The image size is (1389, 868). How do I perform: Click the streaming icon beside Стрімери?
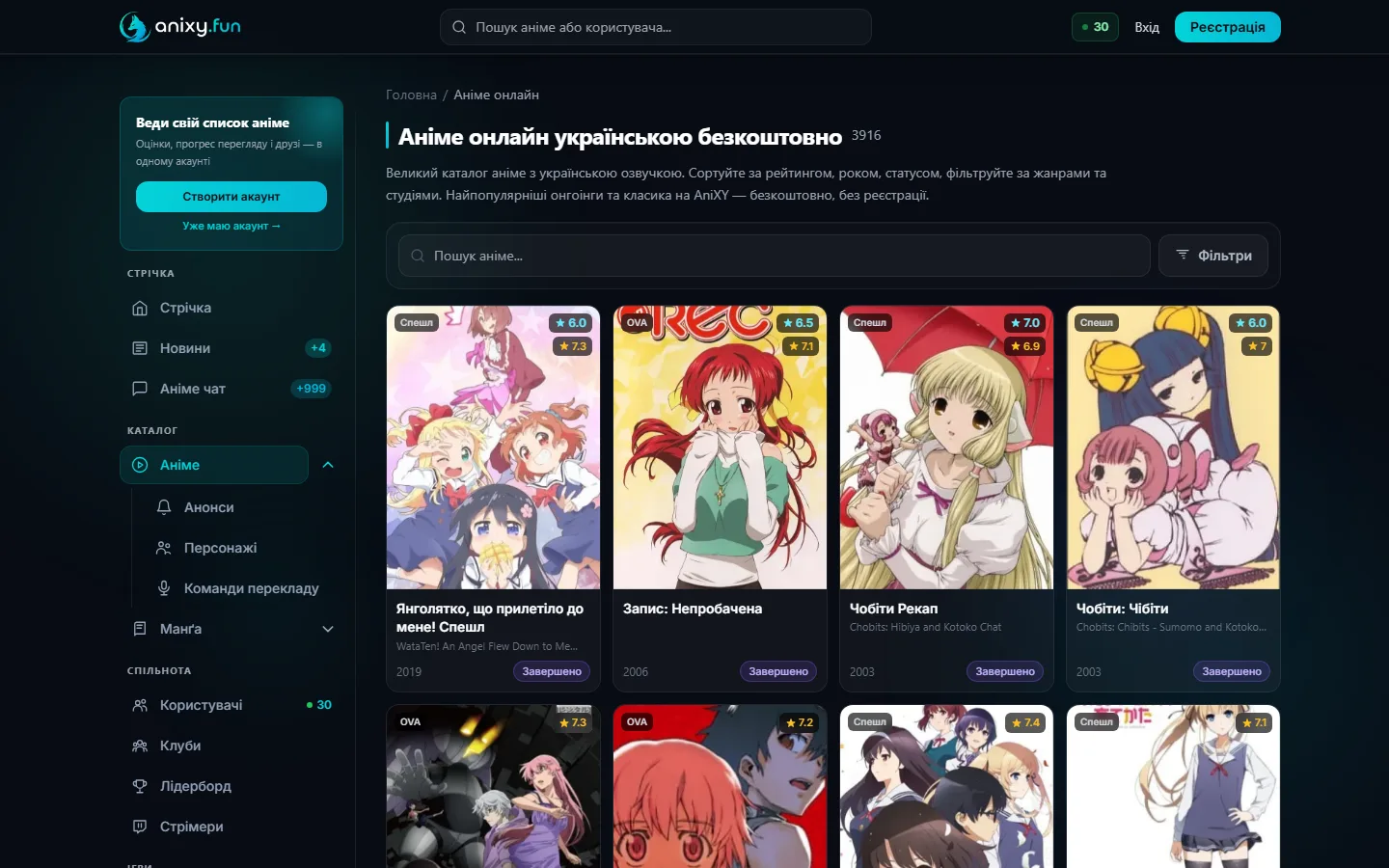coord(140,827)
